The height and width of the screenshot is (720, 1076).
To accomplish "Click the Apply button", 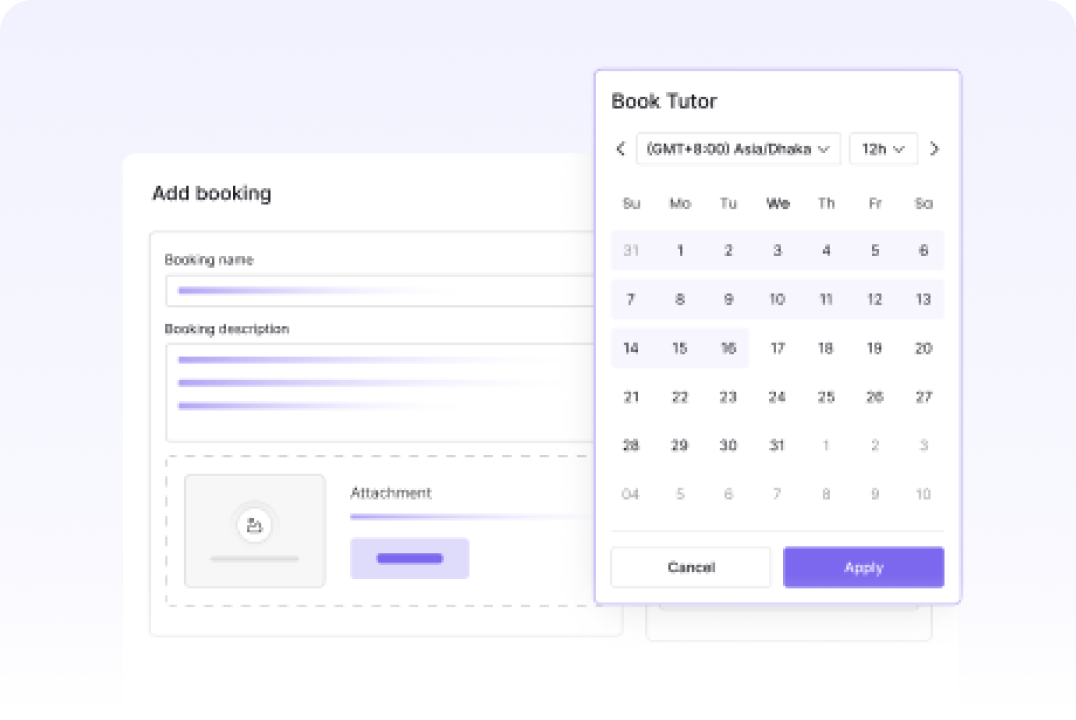I will pyautogui.click(x=863, y=567).
